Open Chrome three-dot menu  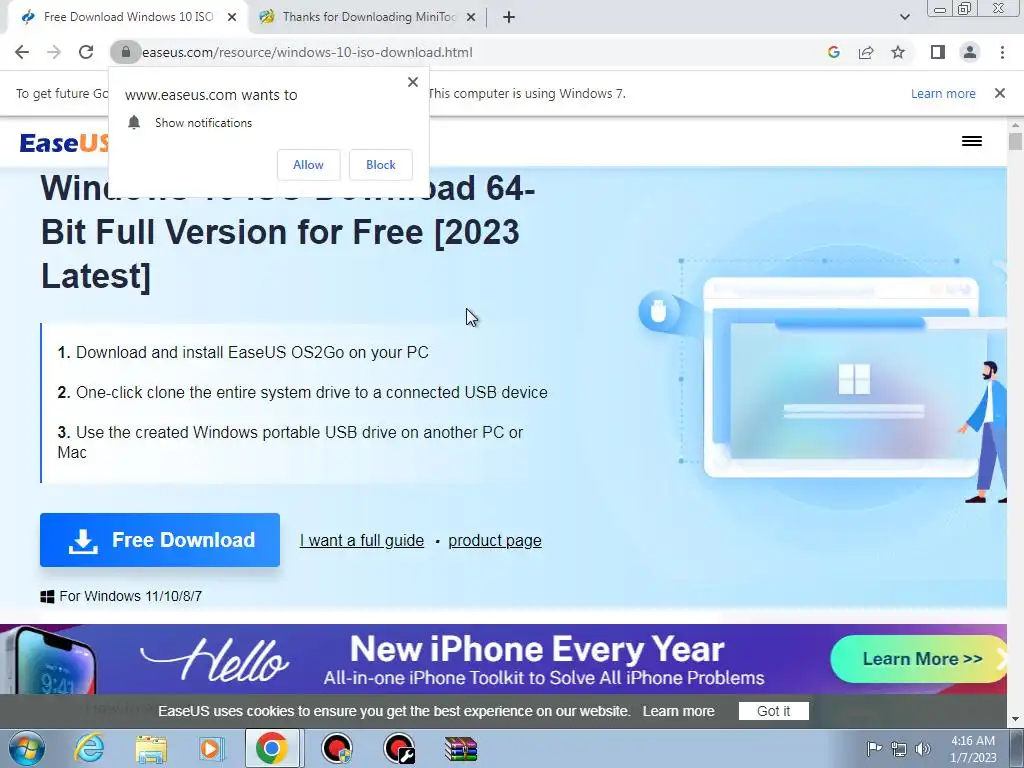pos(1002,52)
